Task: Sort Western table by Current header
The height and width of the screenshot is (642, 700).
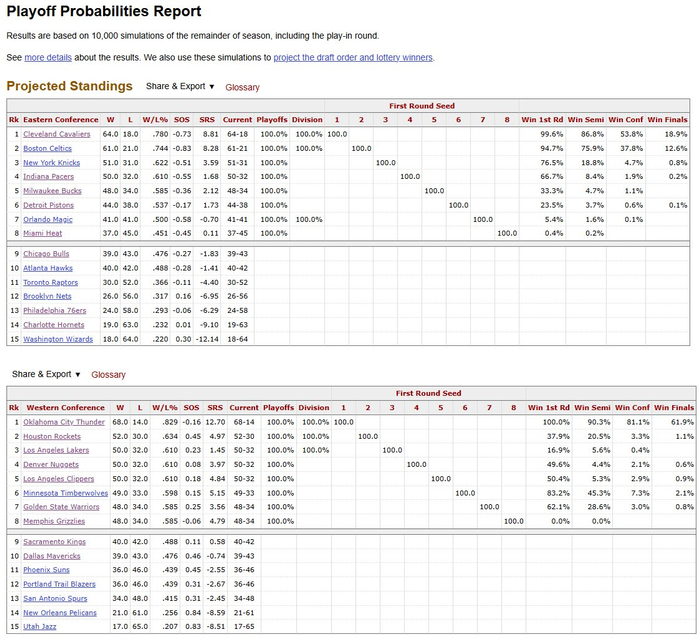Action: coord(244,408)
